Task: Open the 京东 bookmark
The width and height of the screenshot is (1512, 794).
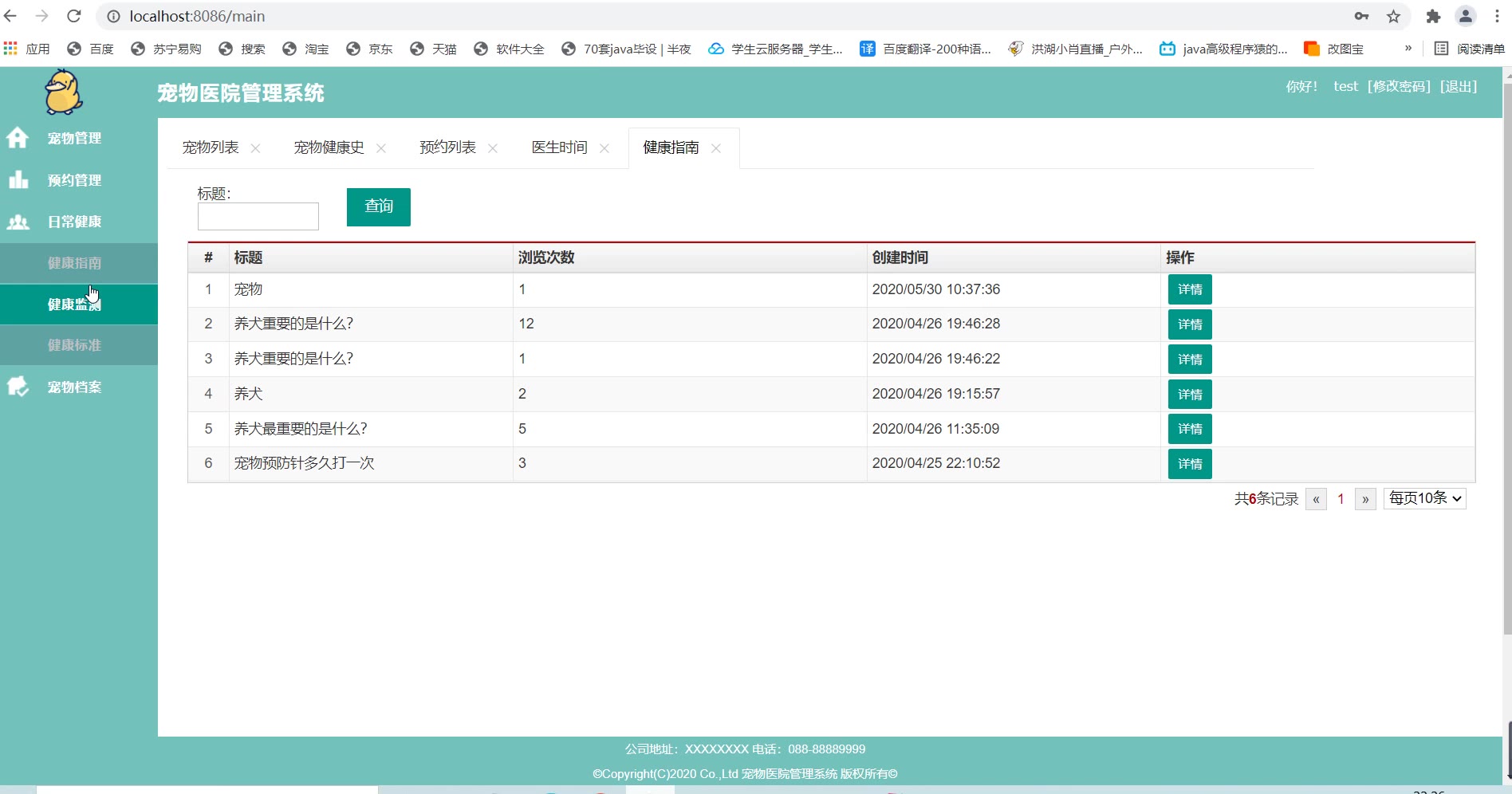Action: 369,49
